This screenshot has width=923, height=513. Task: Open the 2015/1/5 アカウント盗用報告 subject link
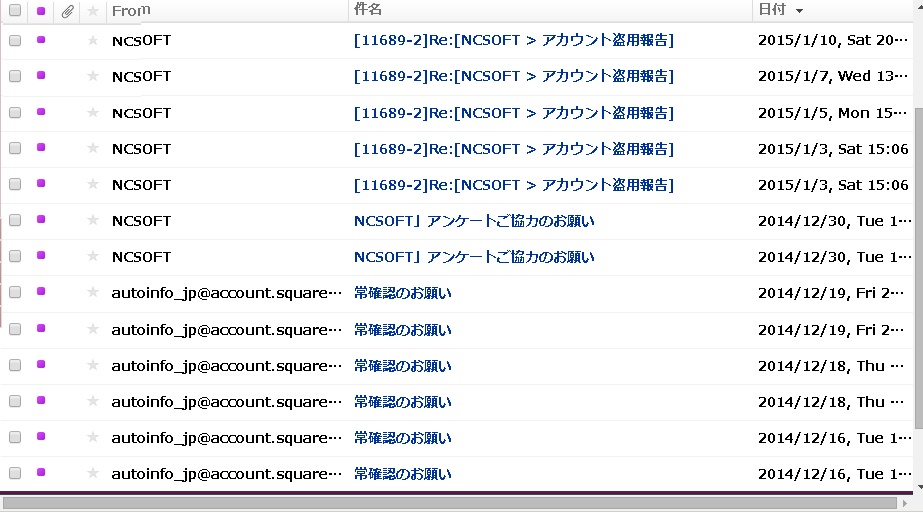[513, 113]
